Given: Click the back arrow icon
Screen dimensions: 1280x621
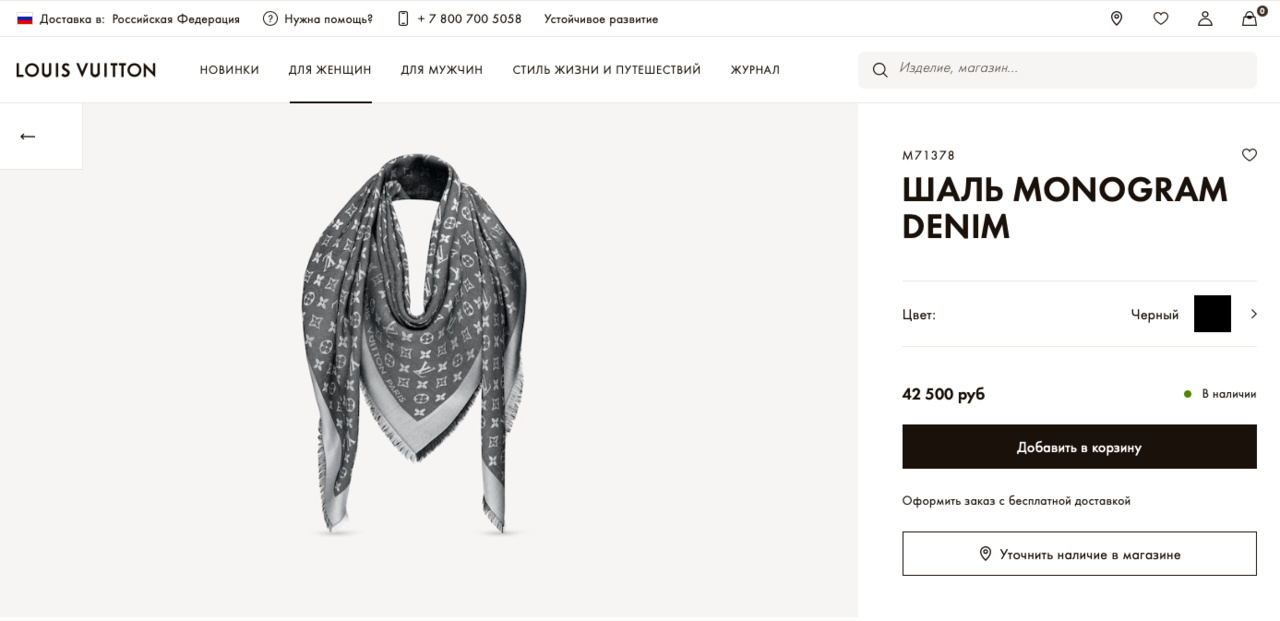Looking at the screenshot, I should coord(28,136).
